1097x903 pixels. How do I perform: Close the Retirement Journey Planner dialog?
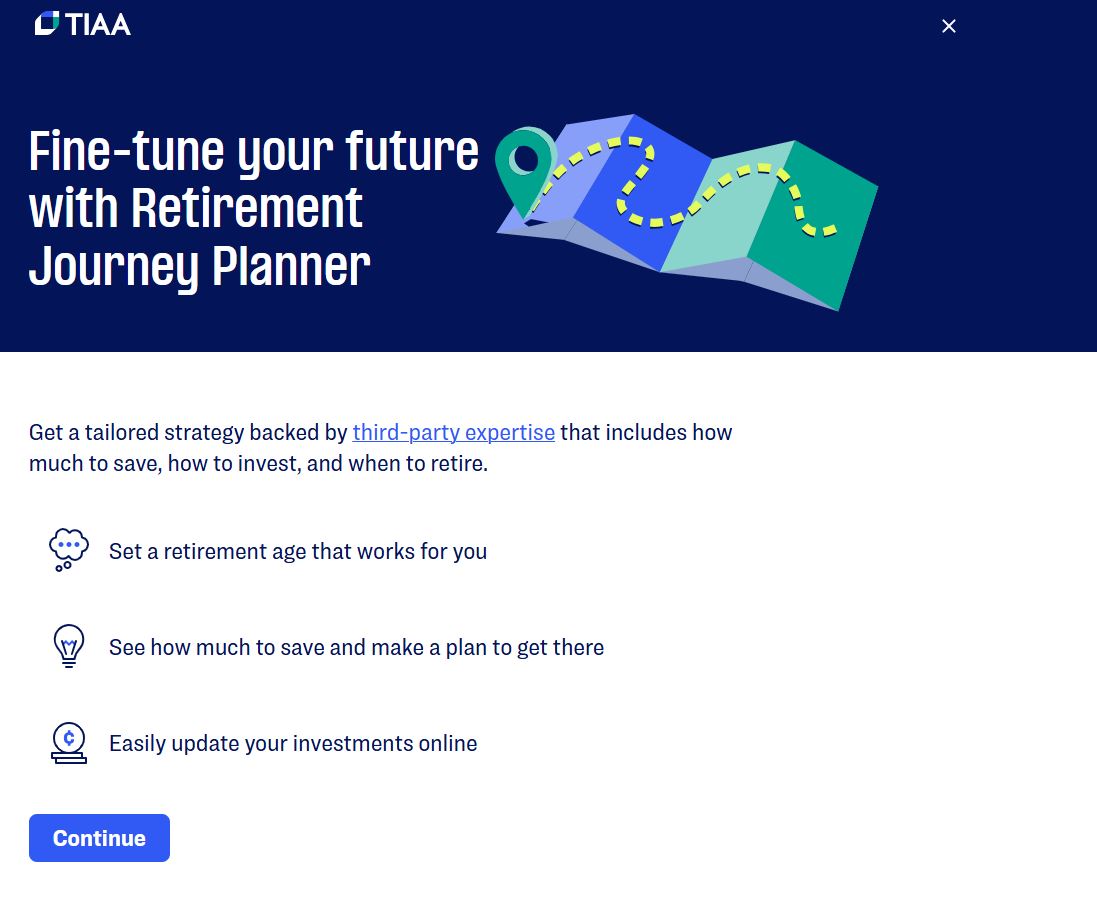[949, 26]
